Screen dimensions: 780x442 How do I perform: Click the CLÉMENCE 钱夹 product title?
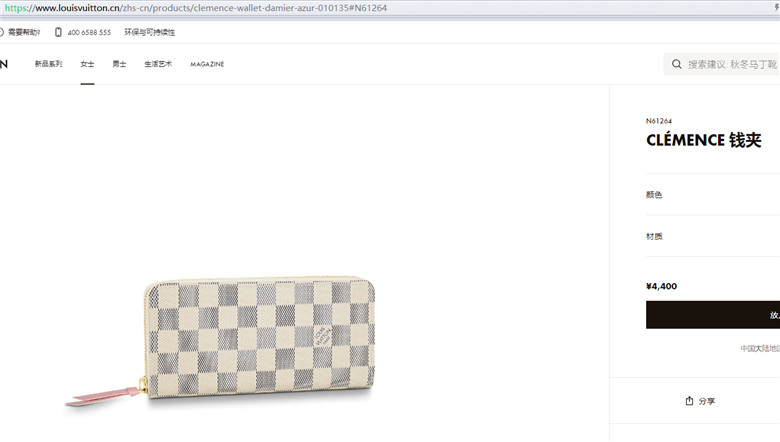704,140
